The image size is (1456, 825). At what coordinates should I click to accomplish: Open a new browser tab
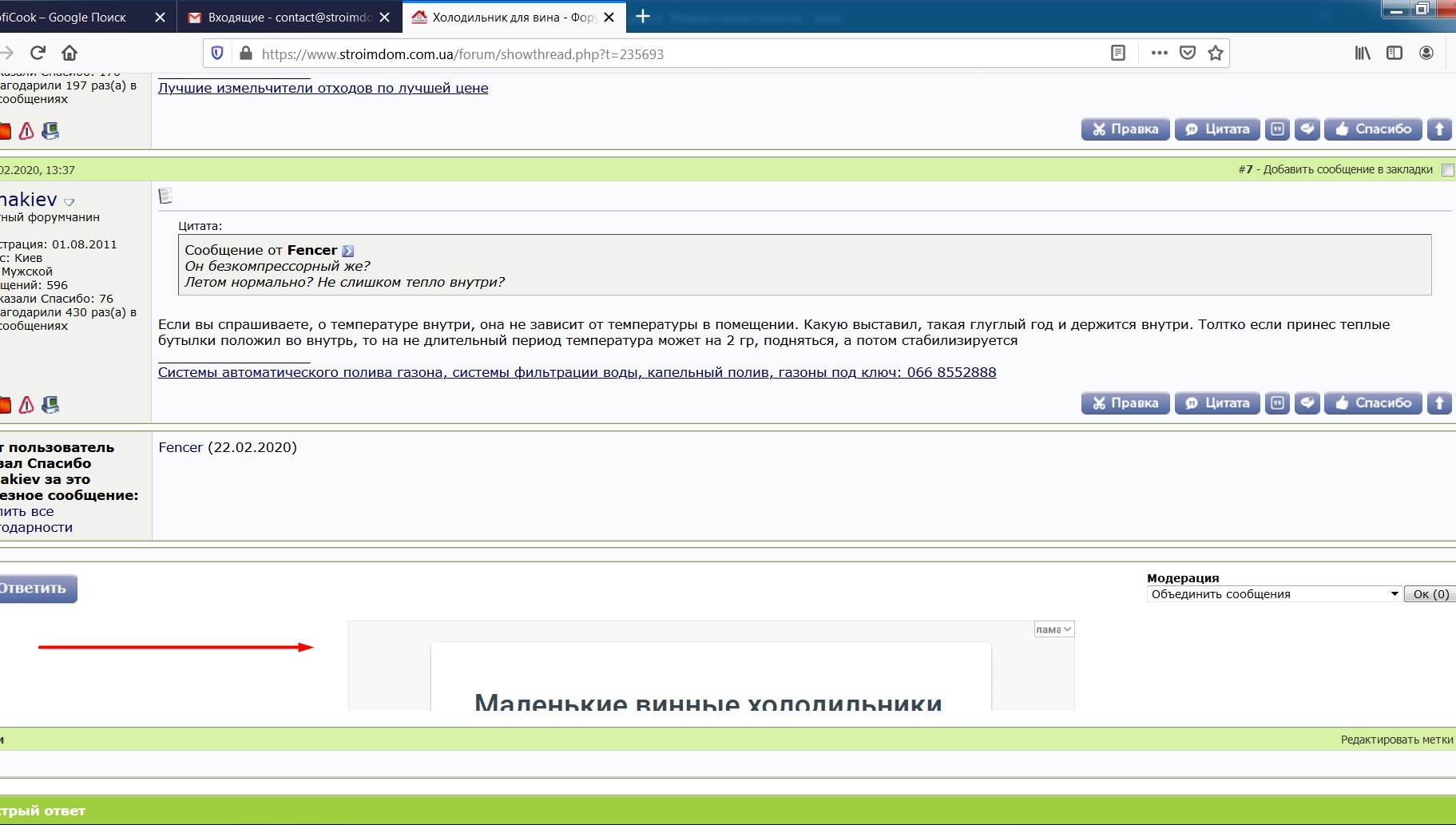(643, 16)
